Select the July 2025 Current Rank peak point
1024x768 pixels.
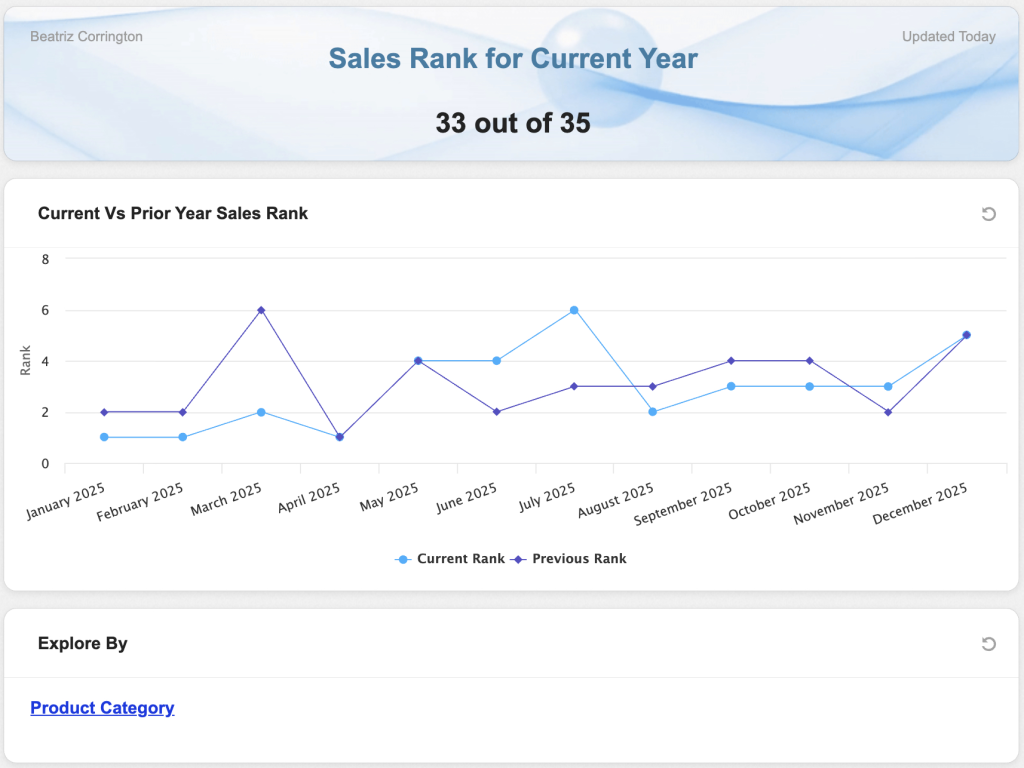click(574, 310)
